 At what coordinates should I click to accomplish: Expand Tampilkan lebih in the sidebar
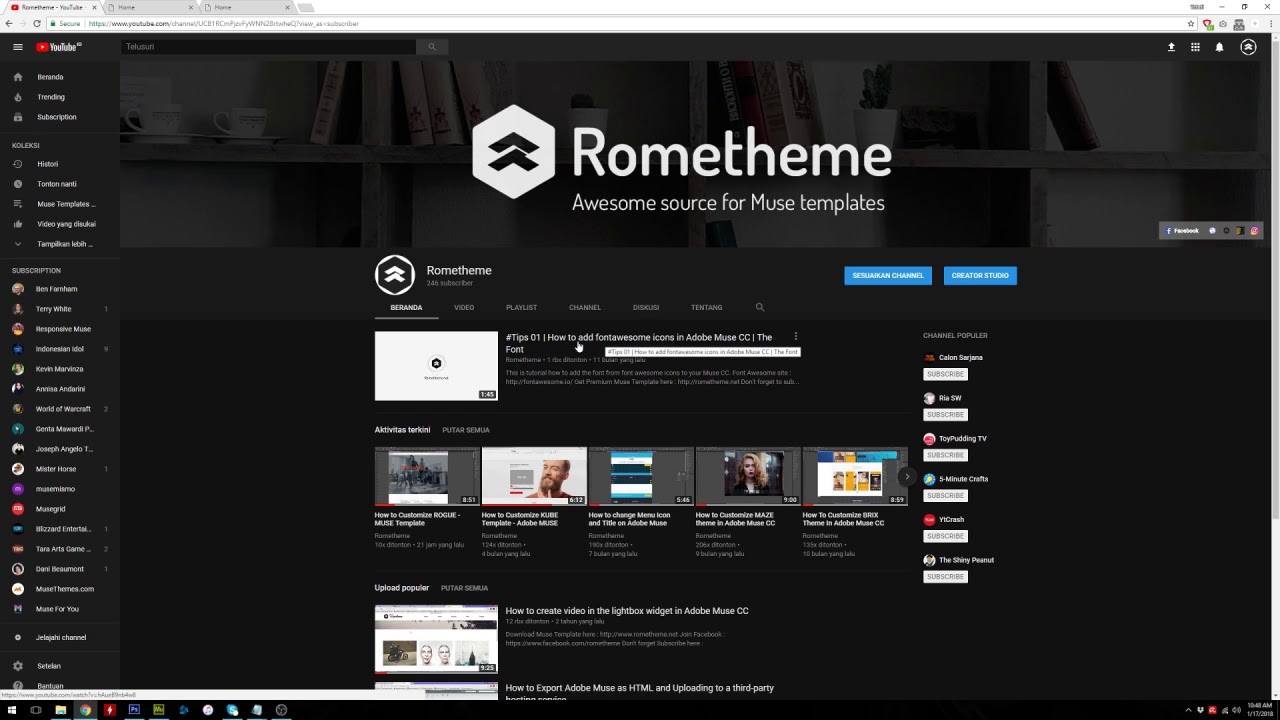coord(60,244)
